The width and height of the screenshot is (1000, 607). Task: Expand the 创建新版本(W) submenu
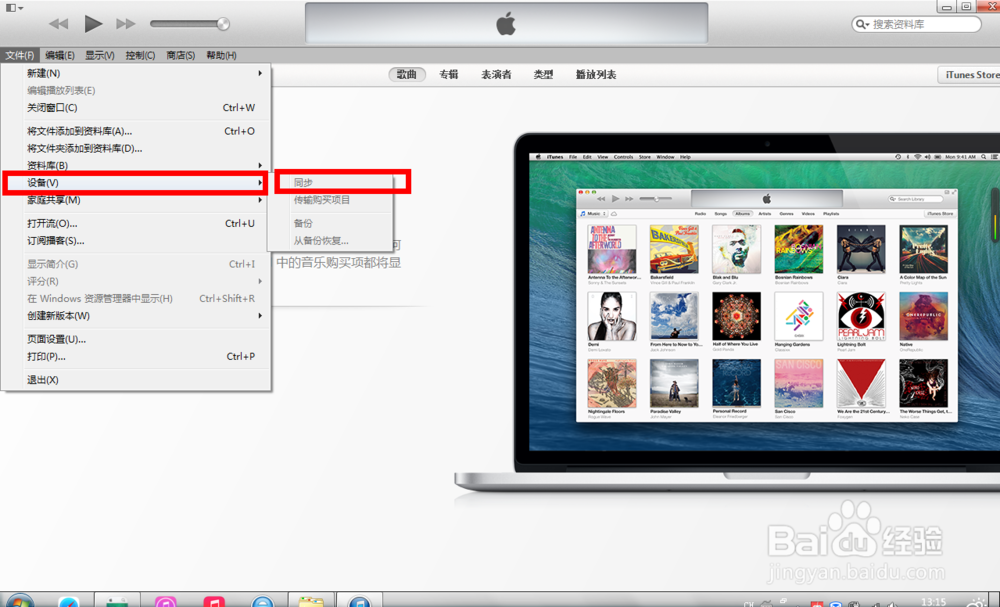[136, 316]
